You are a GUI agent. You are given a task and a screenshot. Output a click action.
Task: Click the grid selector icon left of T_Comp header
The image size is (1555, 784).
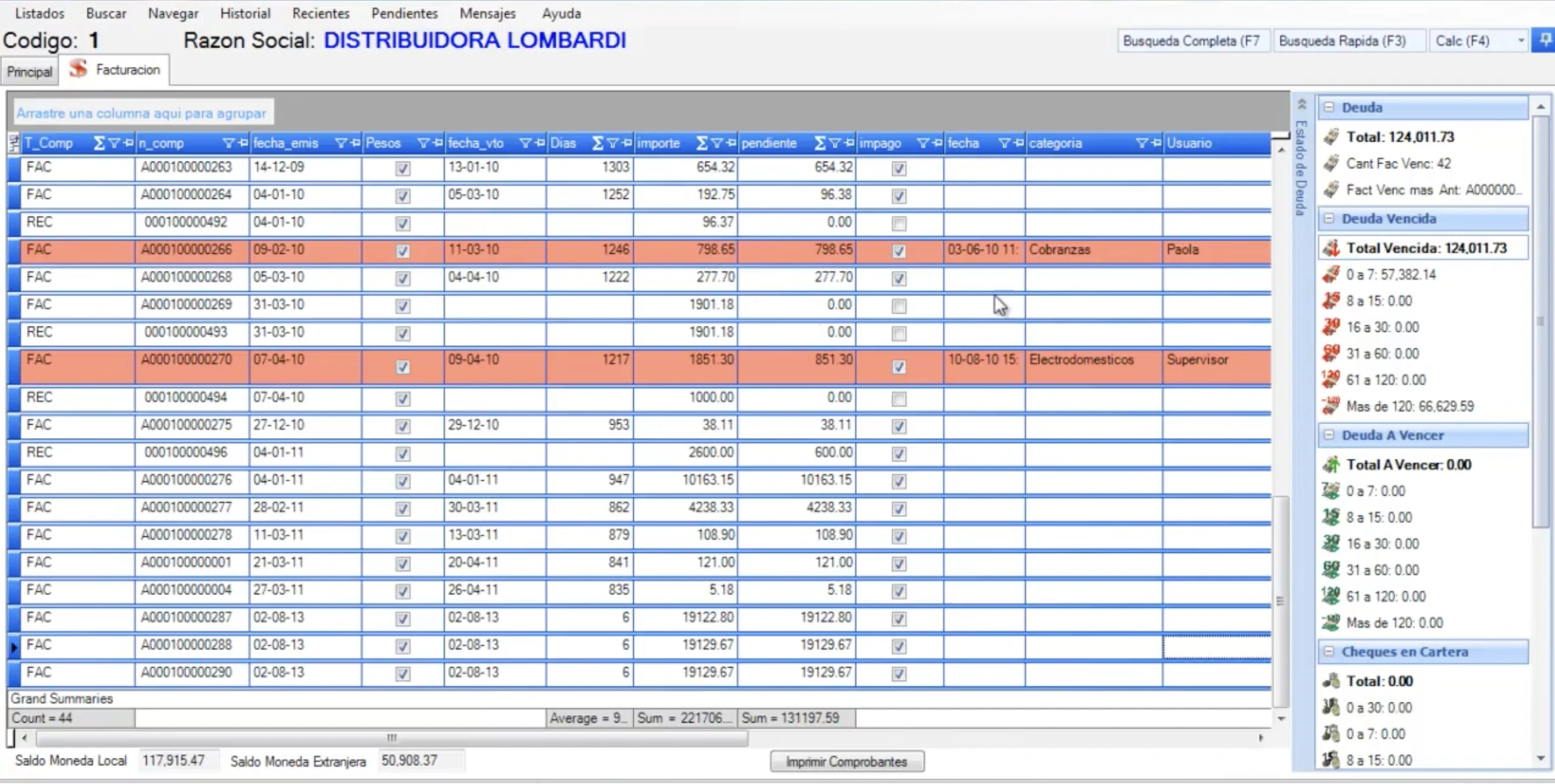click(x=14, y=143)
